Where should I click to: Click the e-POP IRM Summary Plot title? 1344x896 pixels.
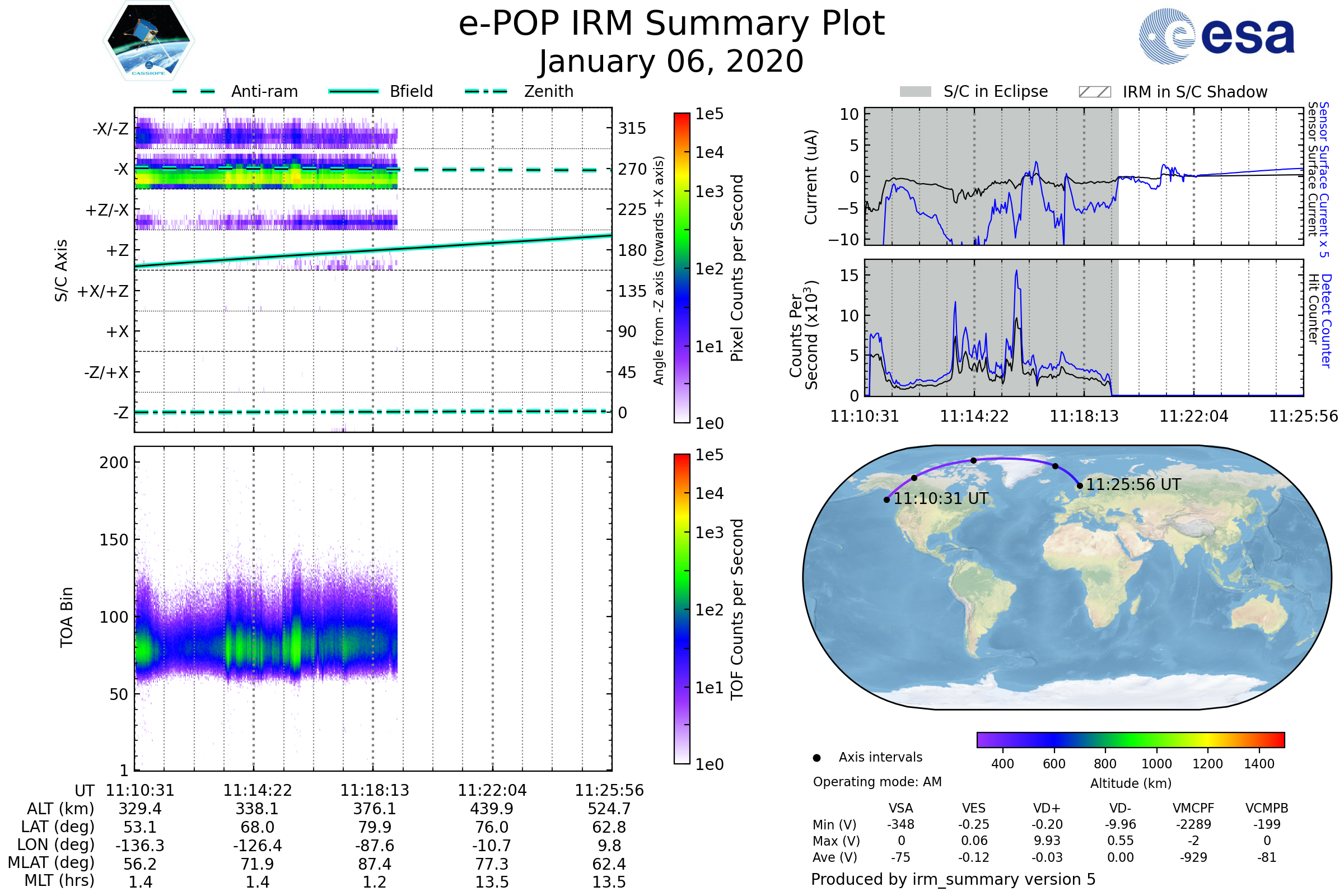[x=671, y=24]
